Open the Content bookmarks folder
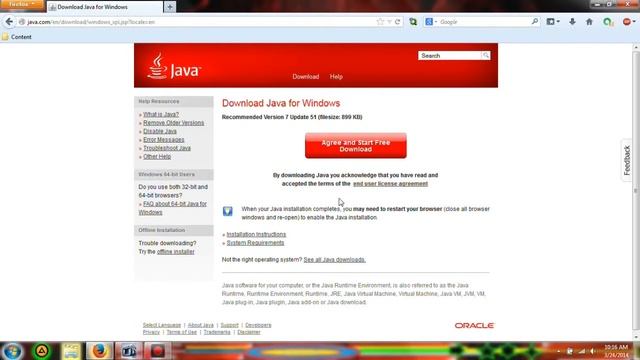Screen dimensions: 640x360 [17, 37]
